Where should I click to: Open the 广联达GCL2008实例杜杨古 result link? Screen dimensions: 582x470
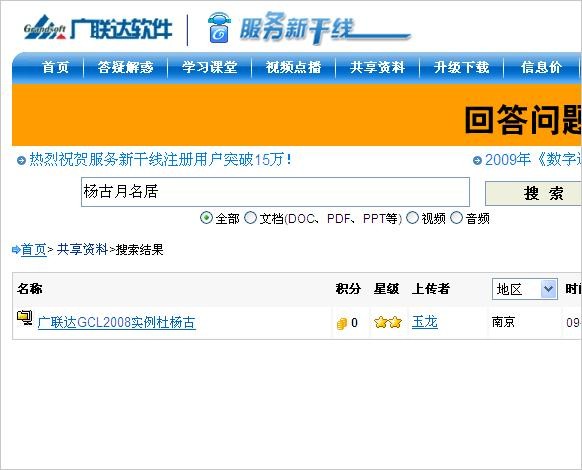tap(117, 322)
